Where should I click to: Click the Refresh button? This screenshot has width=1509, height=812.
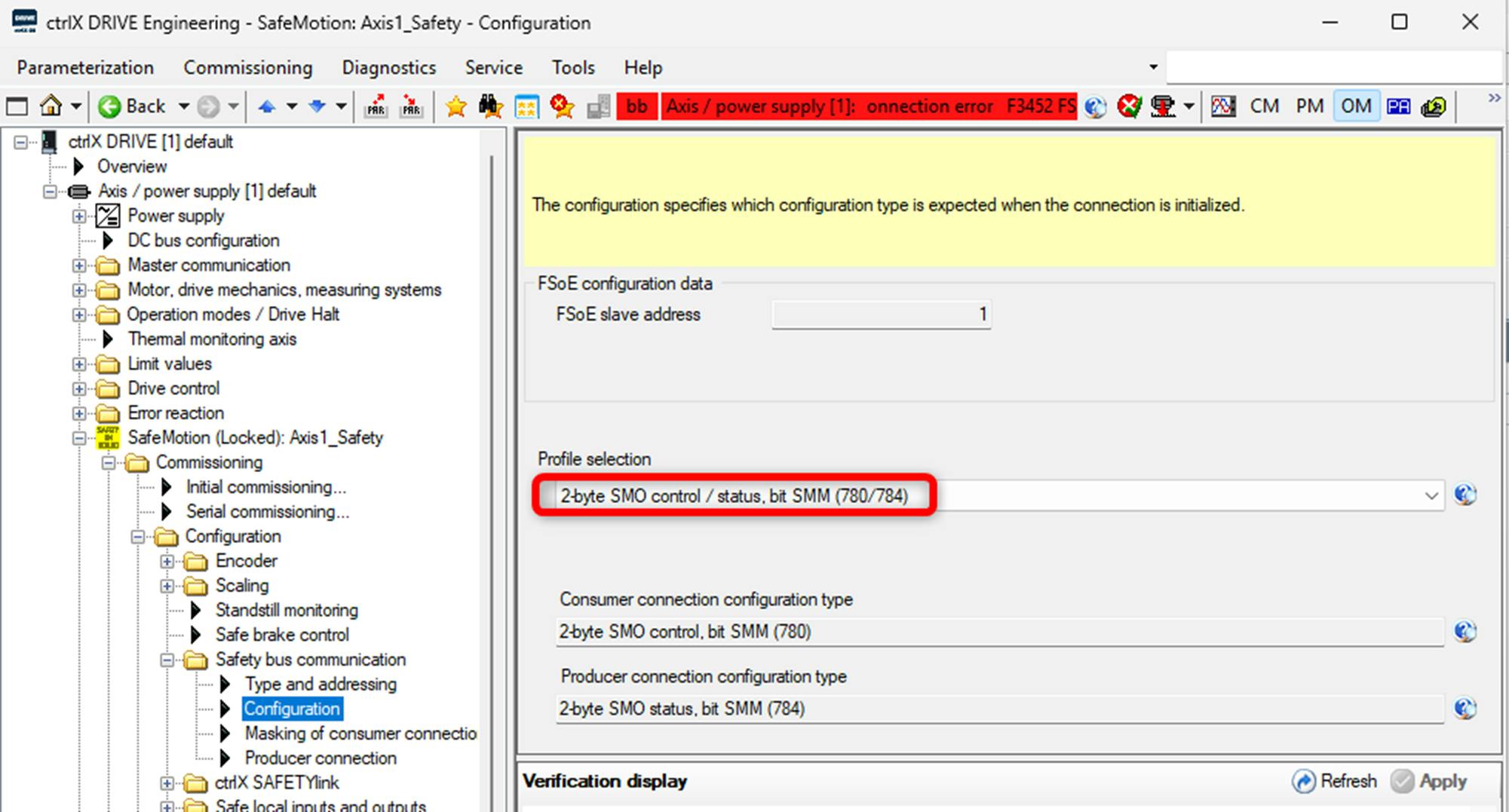1335,781
